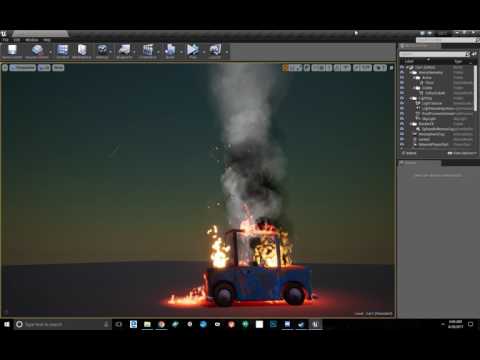480x360 pixels.
Task: Click the Unreal Engine taskbar icon
Action: pyautogui.click(x=315, y=324)
